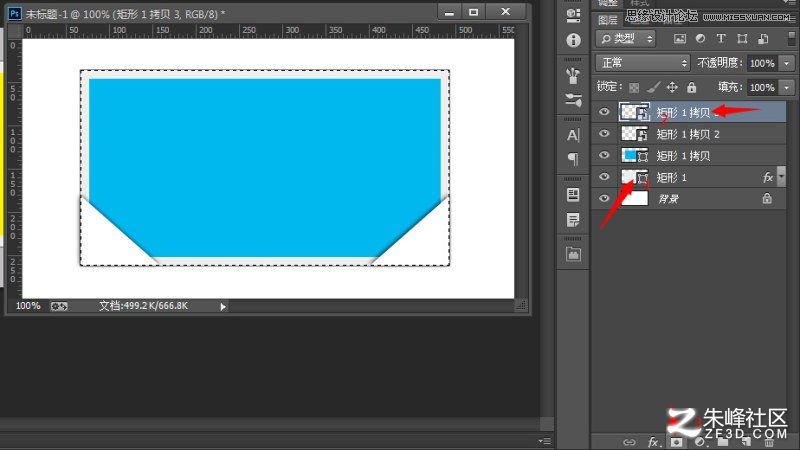Viewport: 800px width, 450px height.
Task: Click the Photoshop Ps icon in title bar
Action: [14, 13]
